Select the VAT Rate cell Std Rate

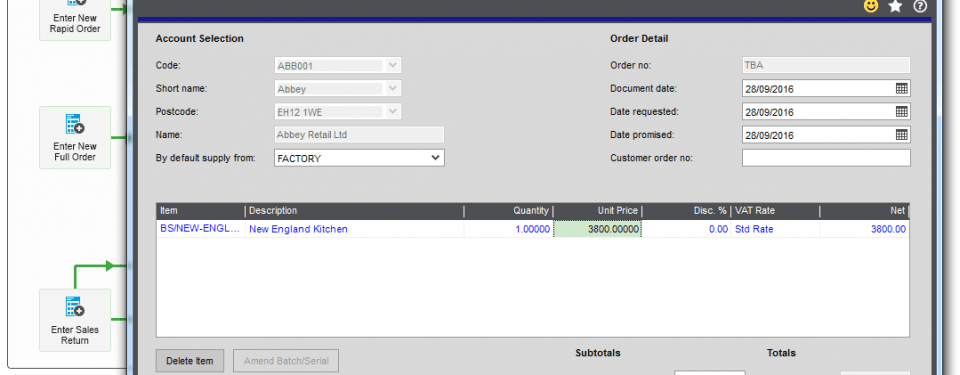[x=775, y=229]
